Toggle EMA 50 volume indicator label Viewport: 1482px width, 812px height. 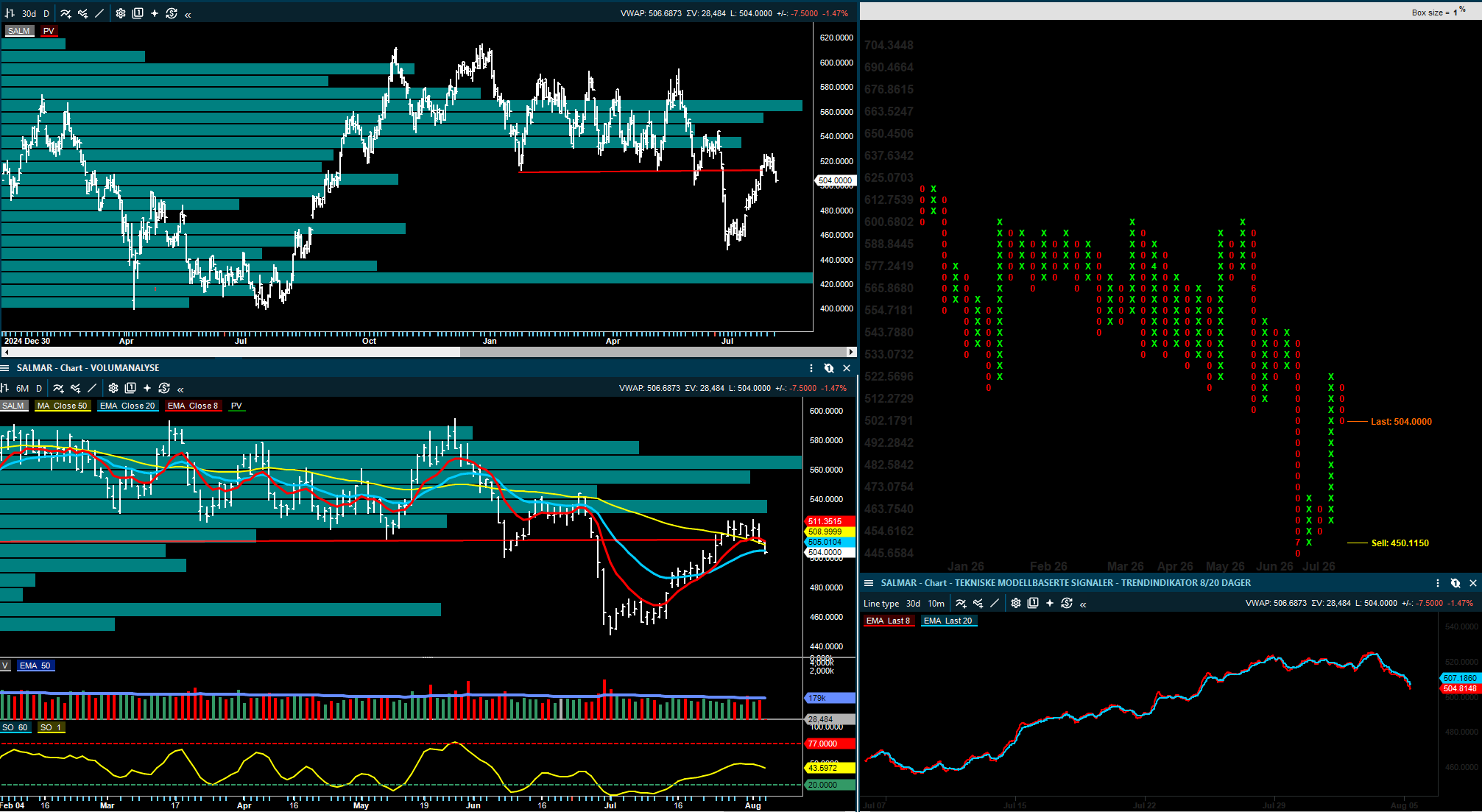pos(35,666)
